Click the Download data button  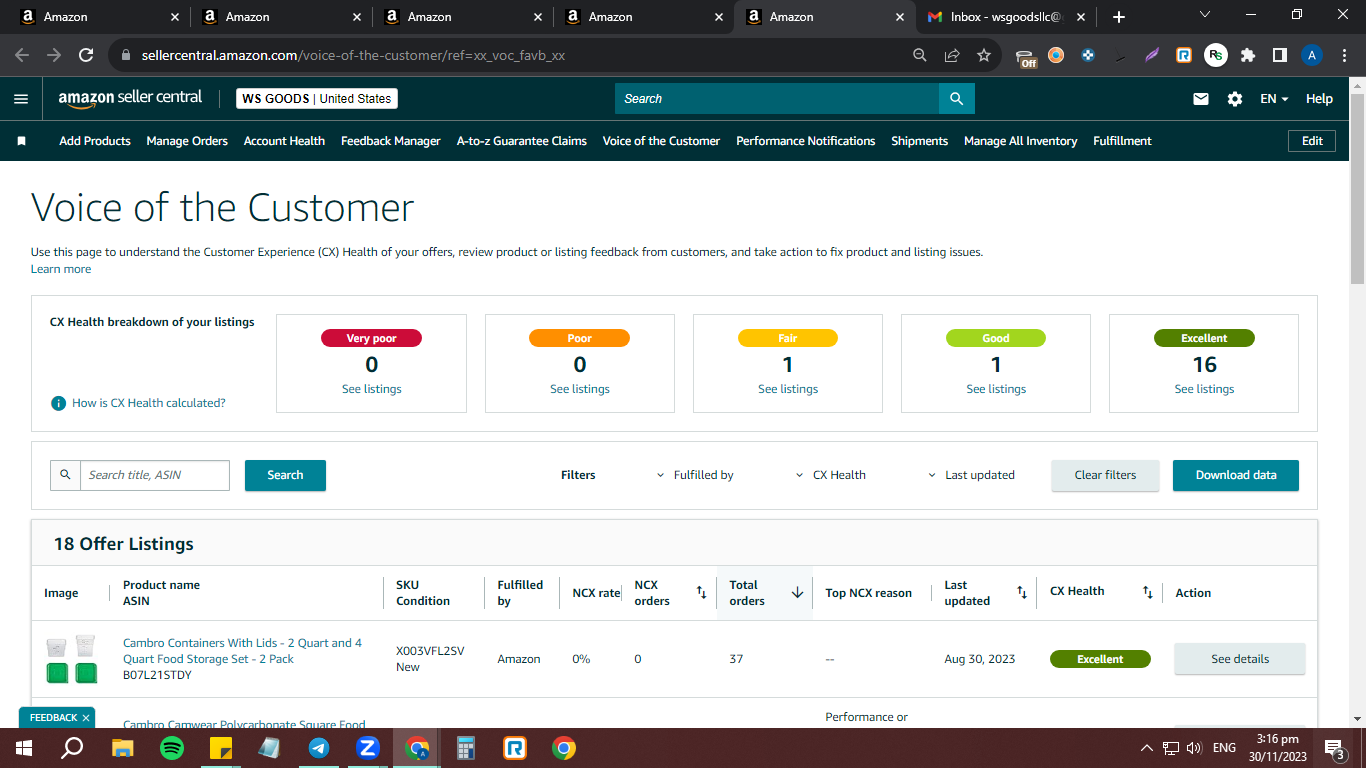pyautogui.click(x=1236, y=475)
